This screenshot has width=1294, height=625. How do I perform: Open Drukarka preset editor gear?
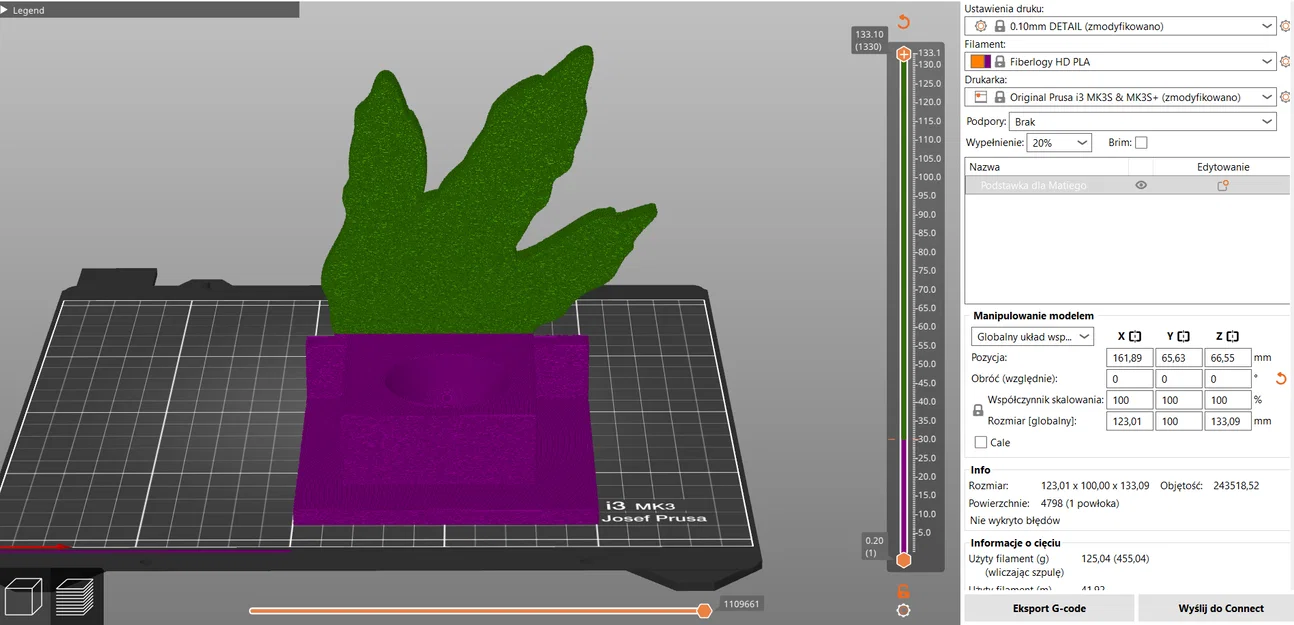(1285, 97)
